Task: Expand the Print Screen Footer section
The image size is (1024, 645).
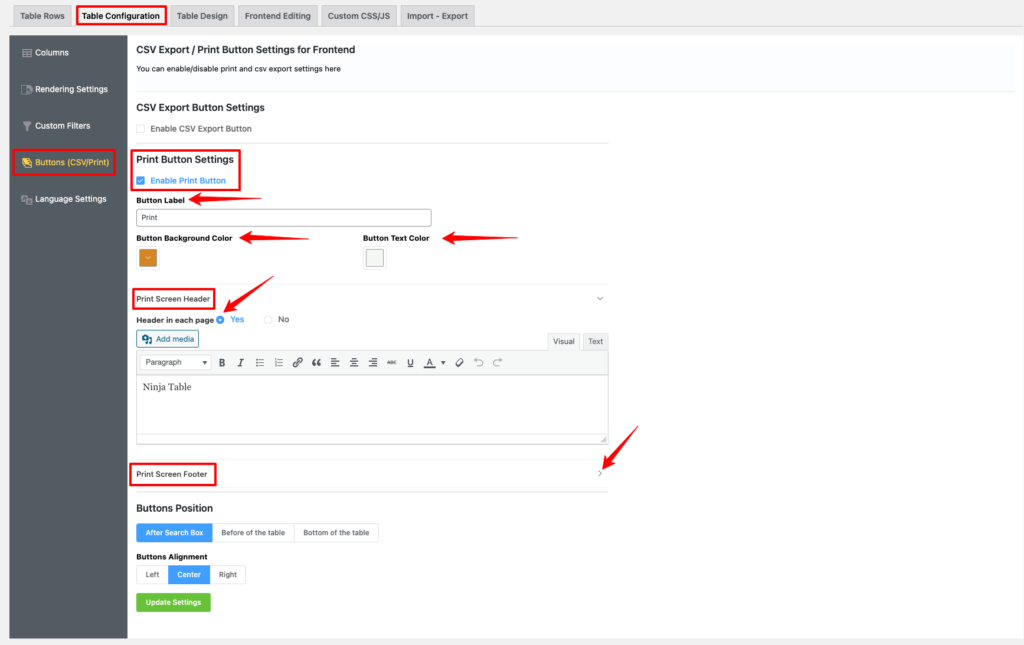Action: (x=600, y=473)
